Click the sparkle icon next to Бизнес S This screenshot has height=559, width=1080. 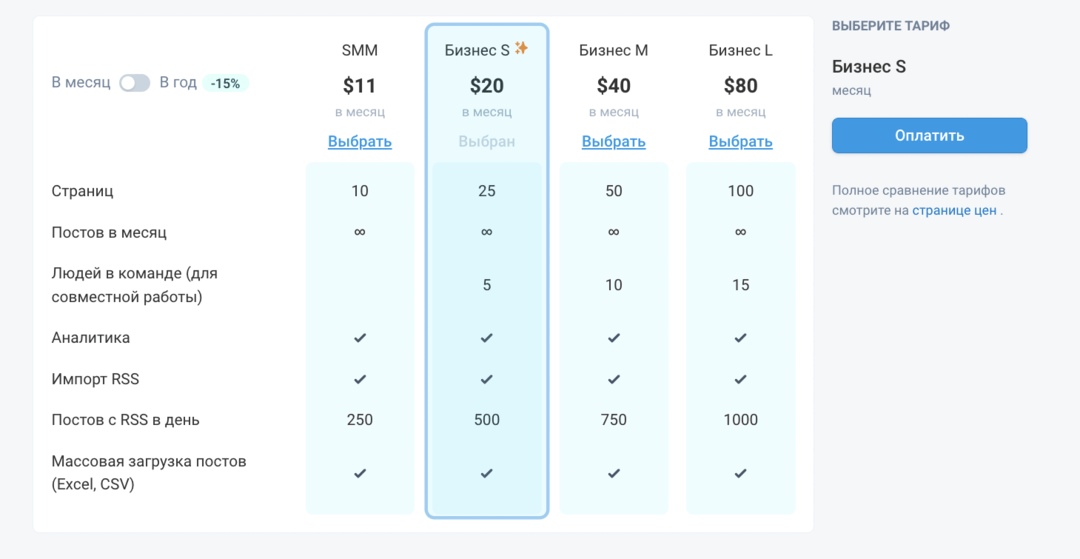[x=521, y=48]
